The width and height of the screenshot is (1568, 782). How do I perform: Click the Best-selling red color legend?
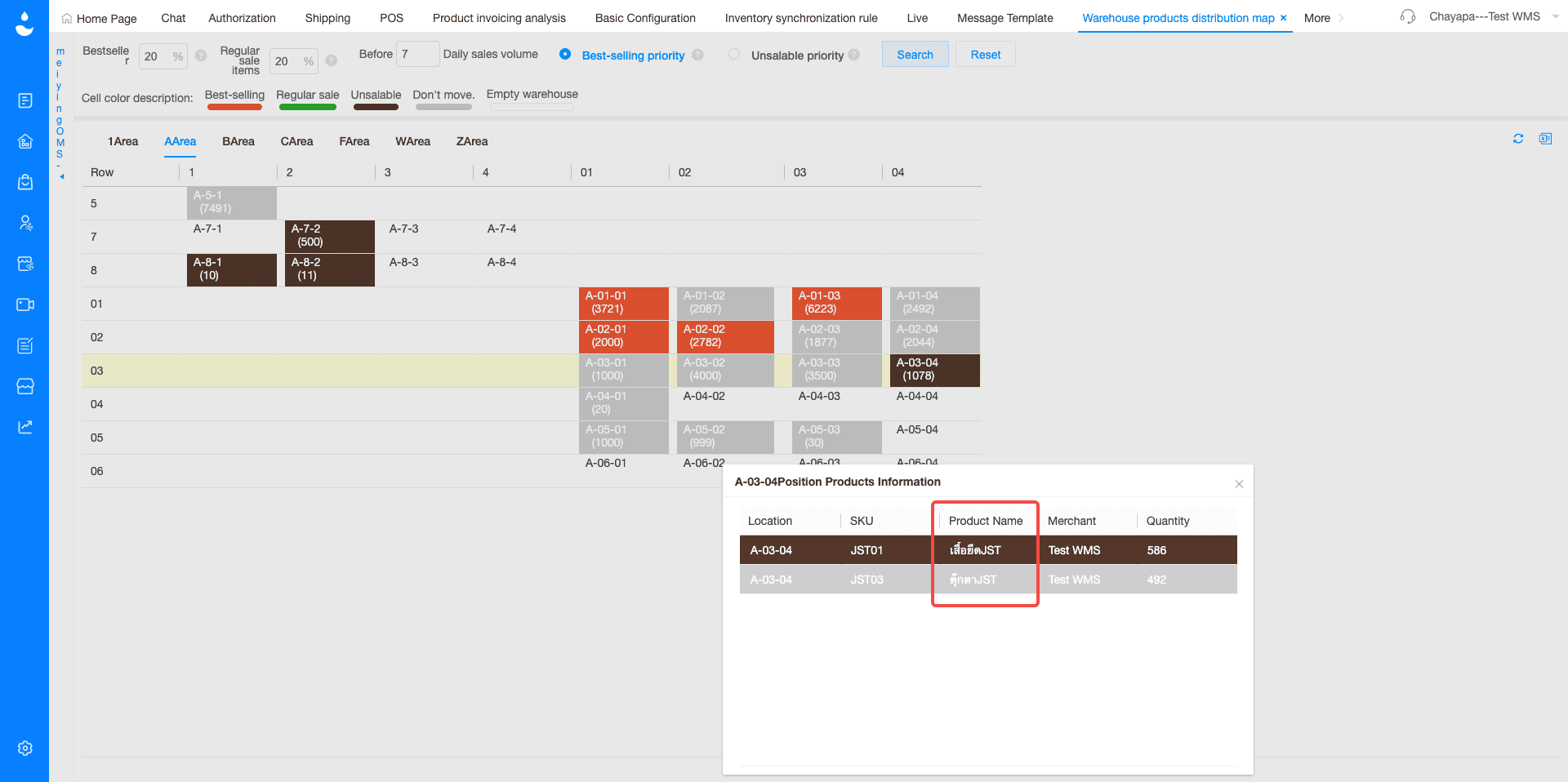(x=234, y=107)
